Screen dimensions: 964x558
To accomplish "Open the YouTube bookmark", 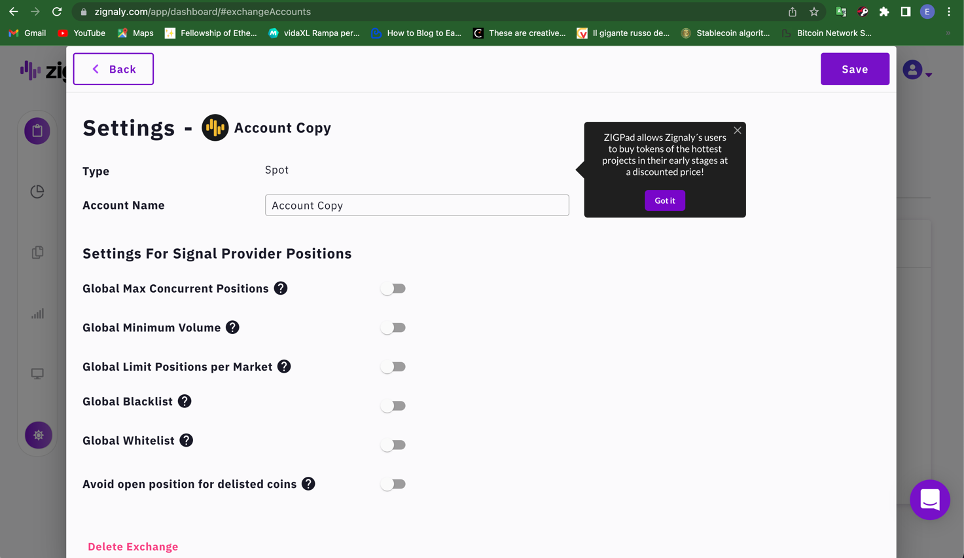I will (81, 33).
